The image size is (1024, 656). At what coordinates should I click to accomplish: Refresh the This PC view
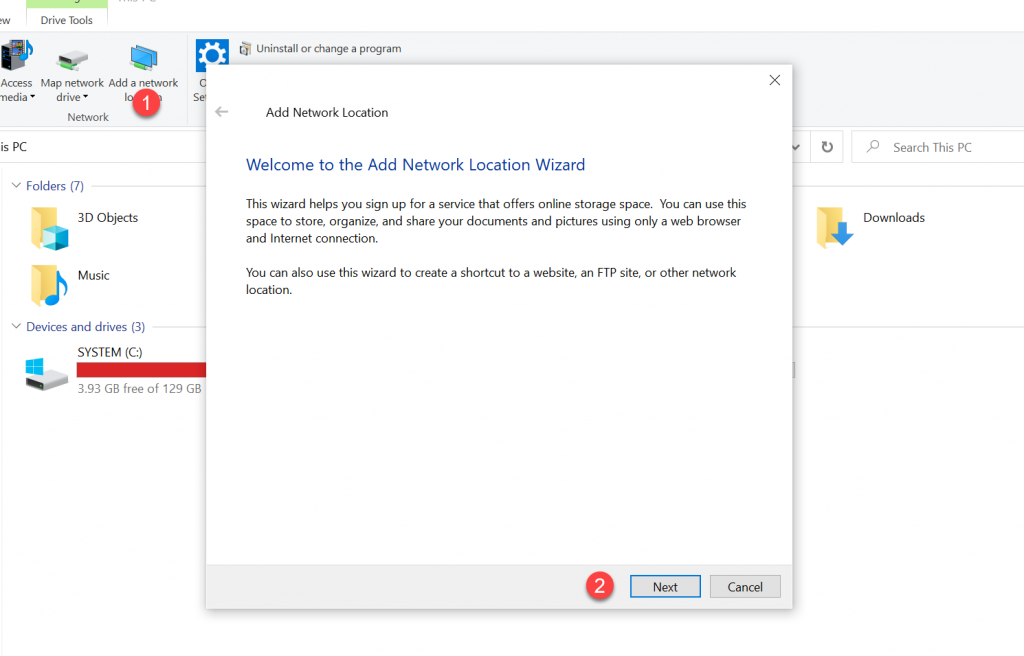(827, 146)
